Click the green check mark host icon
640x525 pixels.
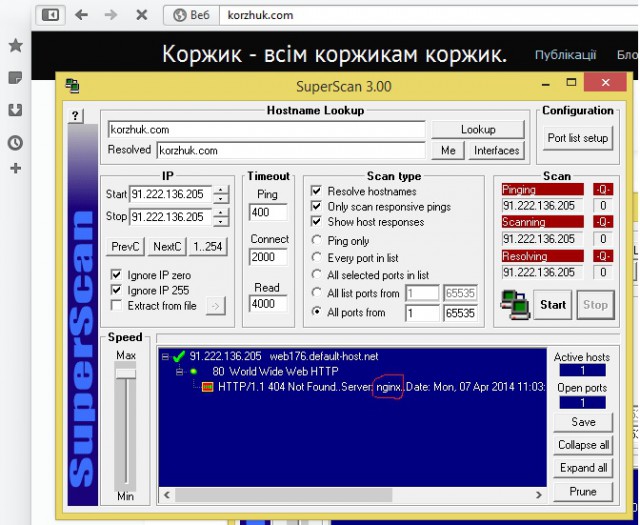[x=179, y=356]
